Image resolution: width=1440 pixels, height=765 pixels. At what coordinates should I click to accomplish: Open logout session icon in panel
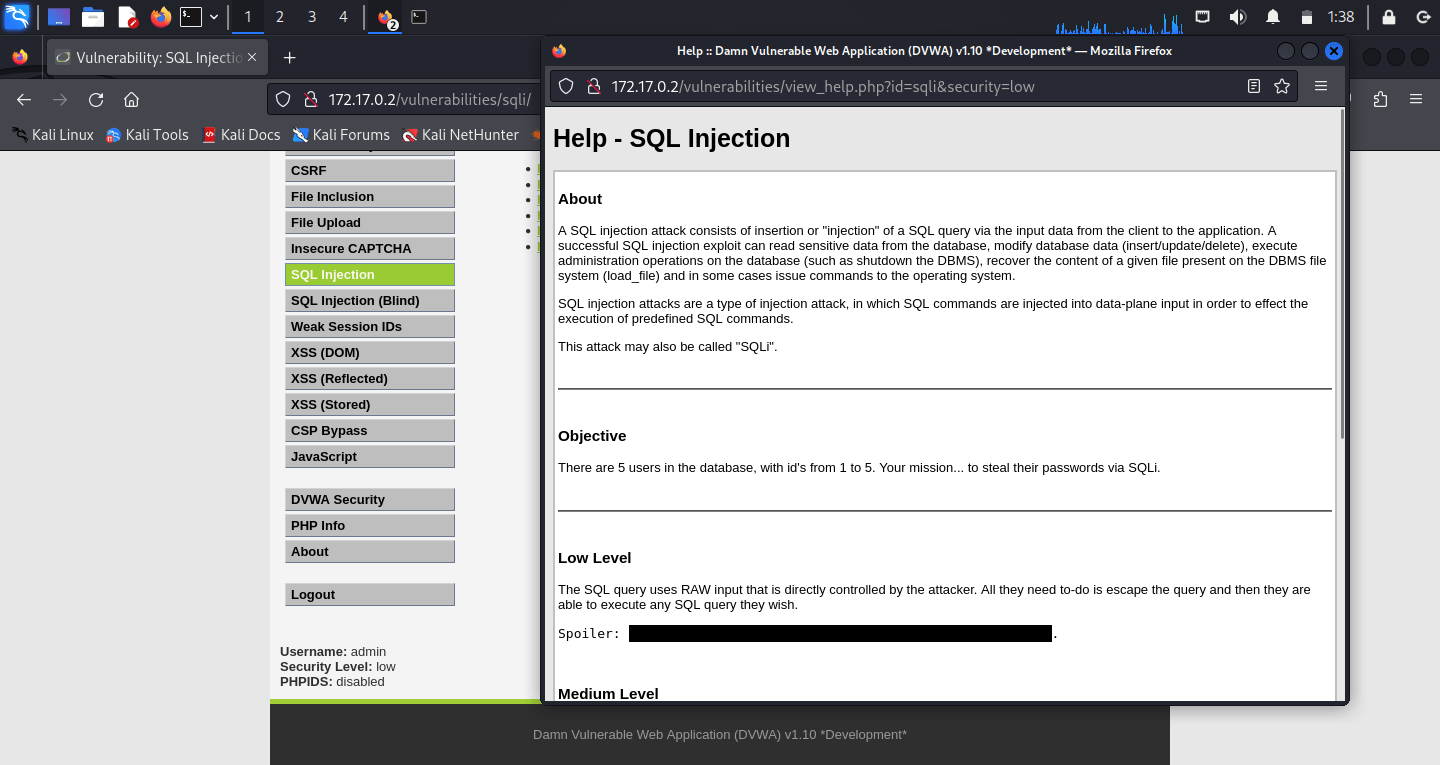pos(1422,17)
